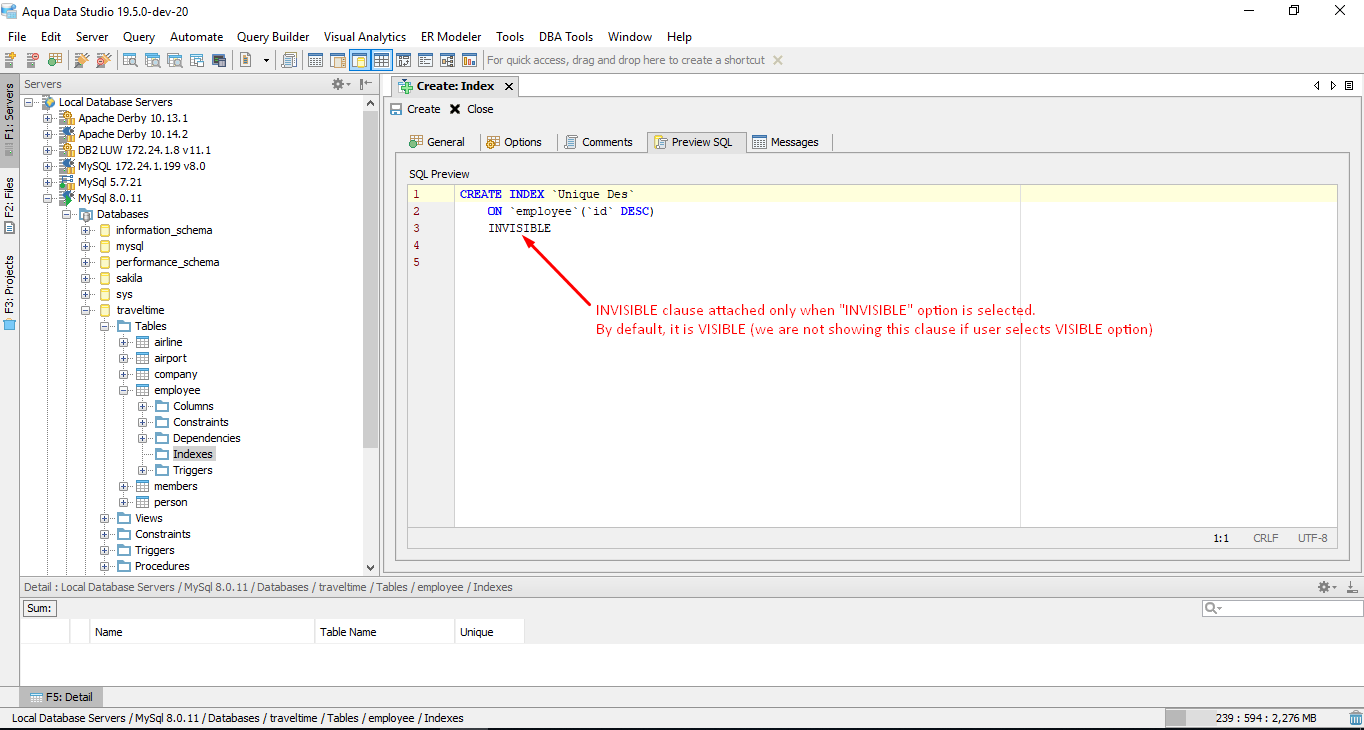Viewport: 1364px width, 730px height.
Task: Dismiss the quick access shortcut bar
Action: 778,60
